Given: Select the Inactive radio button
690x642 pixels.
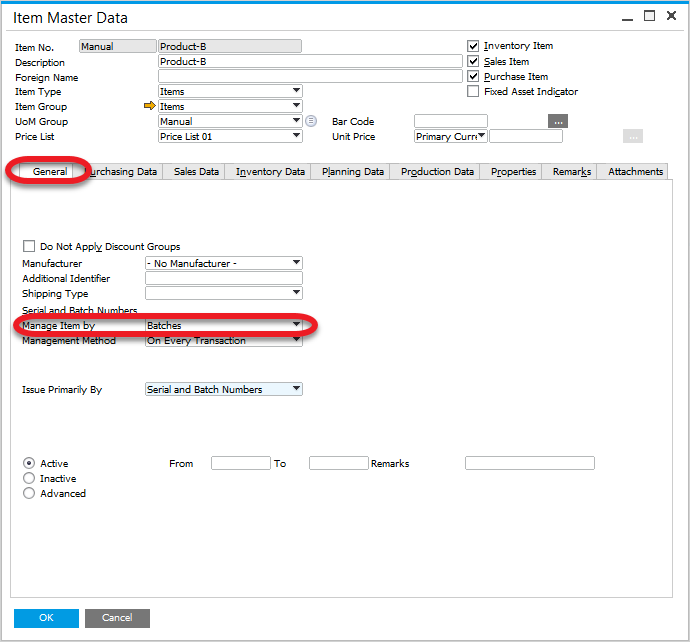Looking at the screenshot, I should pyautogui.click(x=29, y=478).
